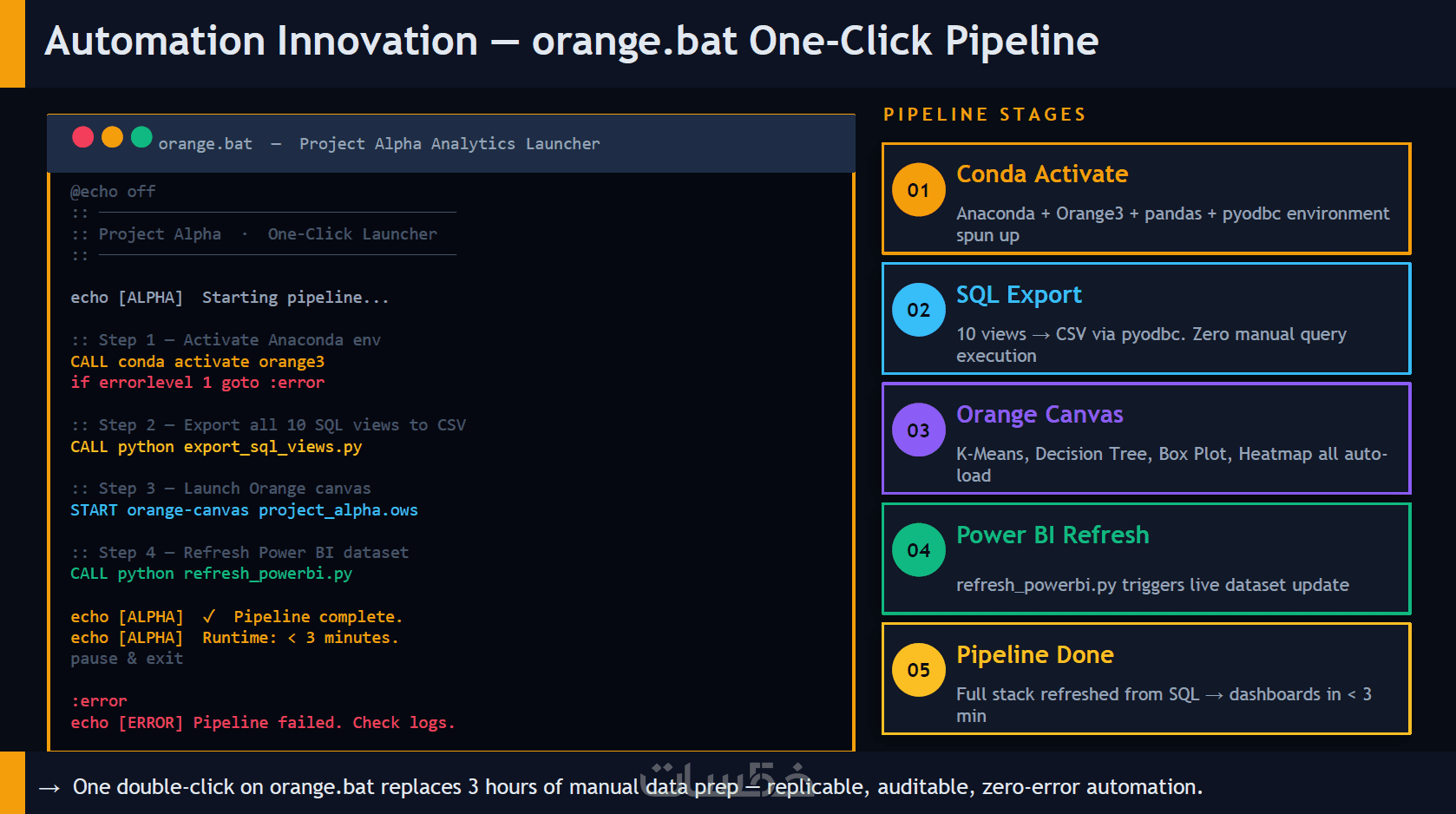Image resolution: width=1456 pixels, height=814 pixels.
Task: Click the "CALL conda activate orange3" line
Action: [x=198, y=362]
